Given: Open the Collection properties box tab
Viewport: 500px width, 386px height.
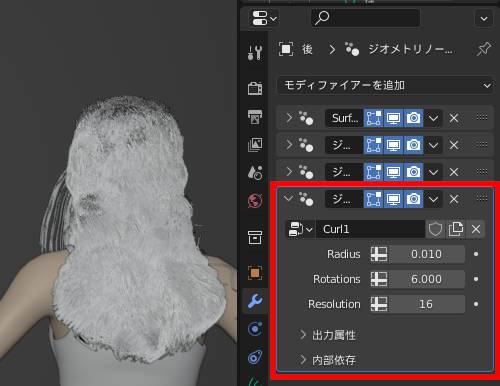Looking at the screenshot, I should point(255,237).
